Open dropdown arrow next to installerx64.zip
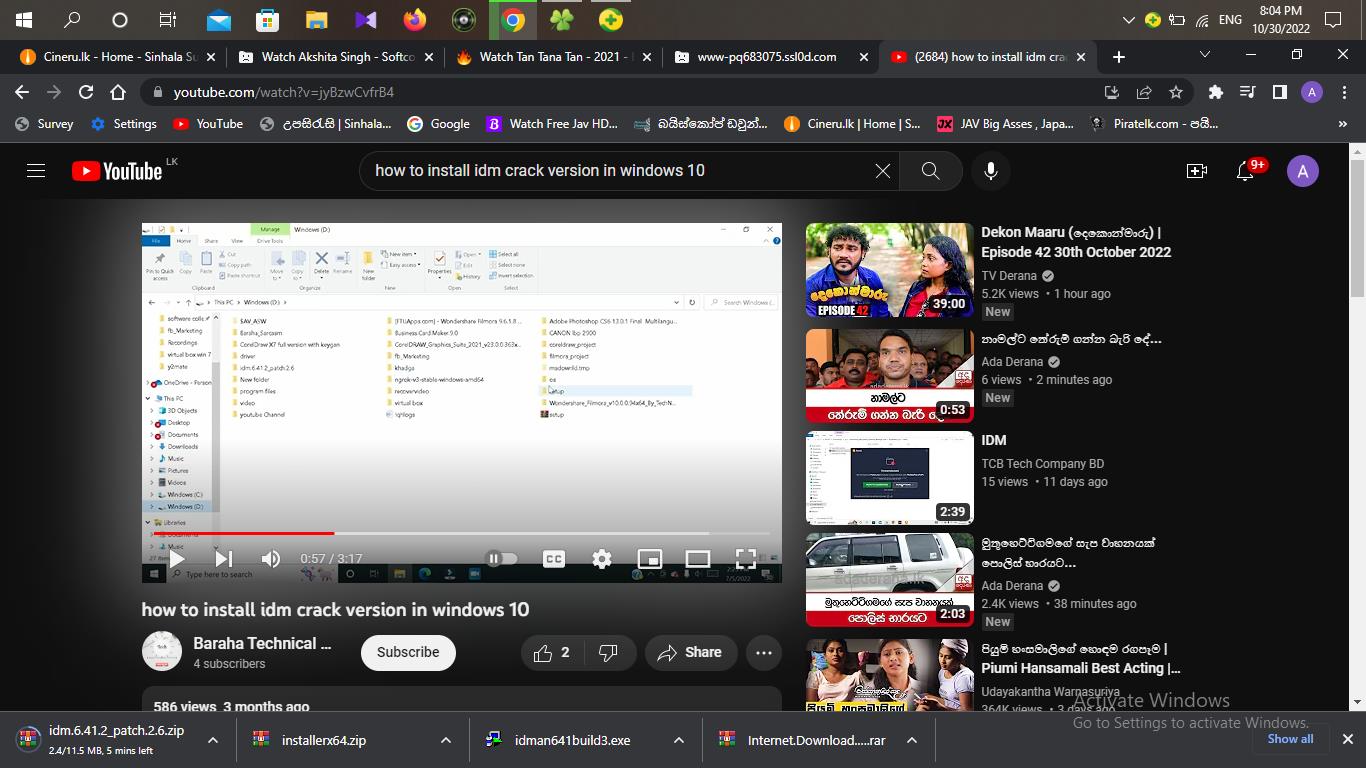This screenshot has width=1366, height=768. pos(445,740)
